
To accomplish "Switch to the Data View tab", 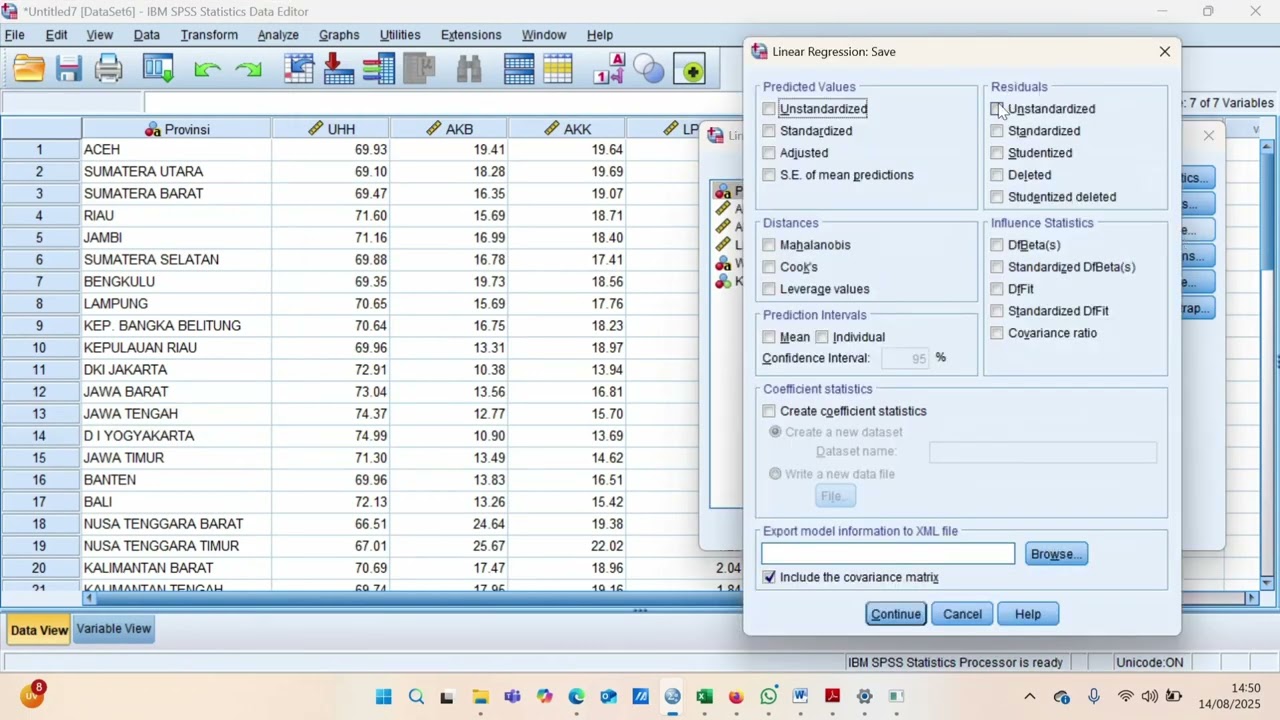I will (39, 630).
